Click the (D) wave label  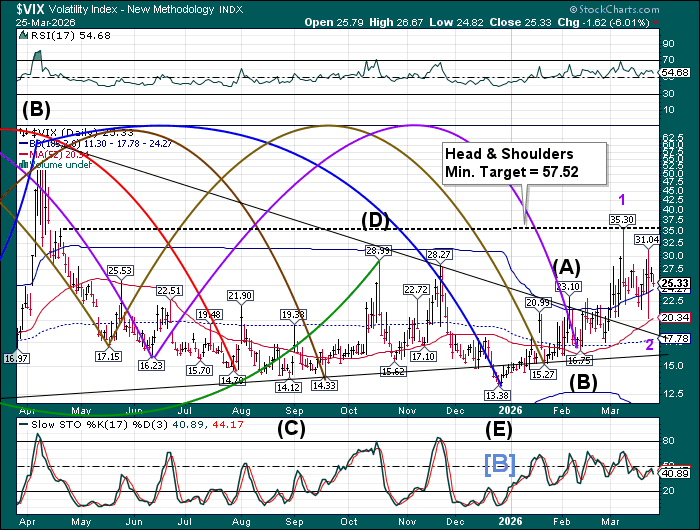coord(374,218)
